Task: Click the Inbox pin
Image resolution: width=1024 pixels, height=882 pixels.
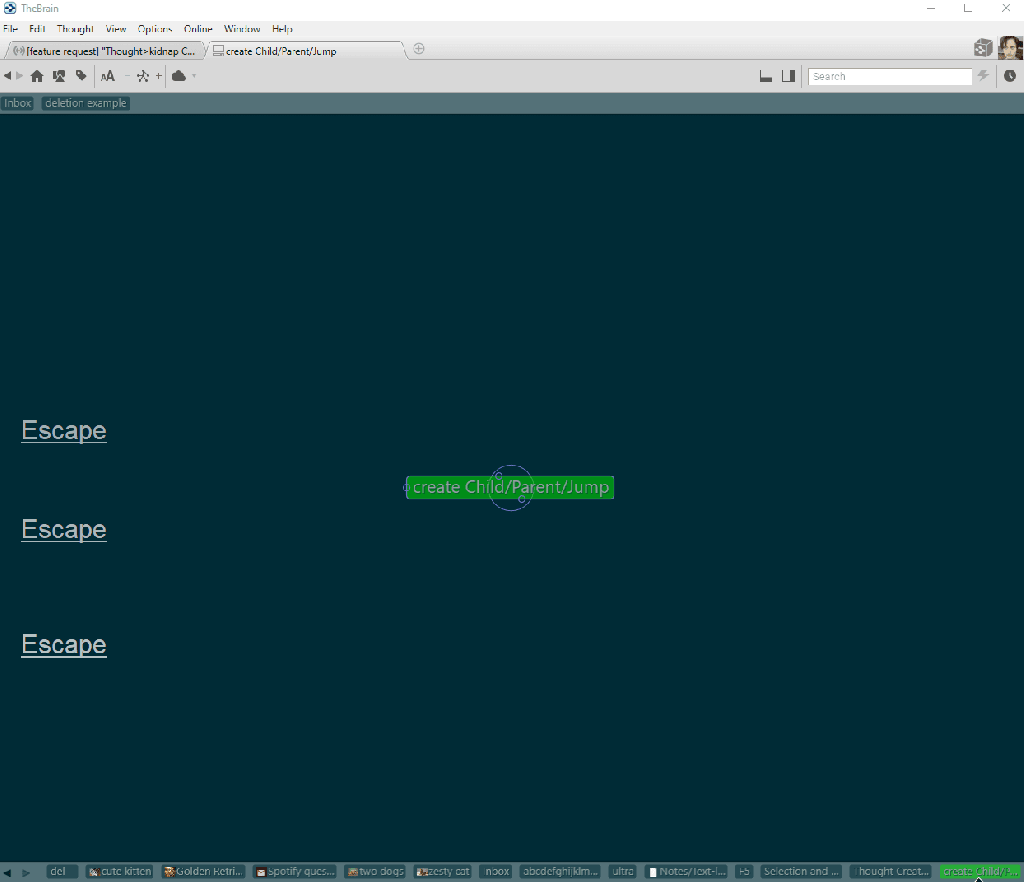Action: coord(18,103)
